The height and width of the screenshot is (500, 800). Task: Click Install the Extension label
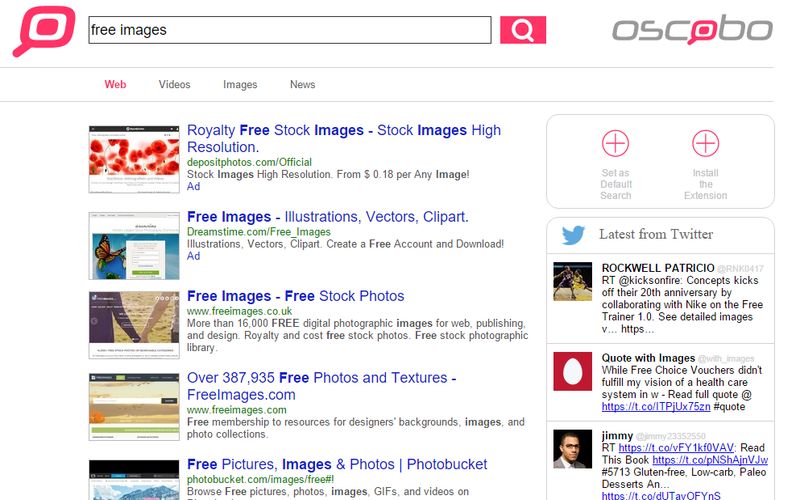706,184
